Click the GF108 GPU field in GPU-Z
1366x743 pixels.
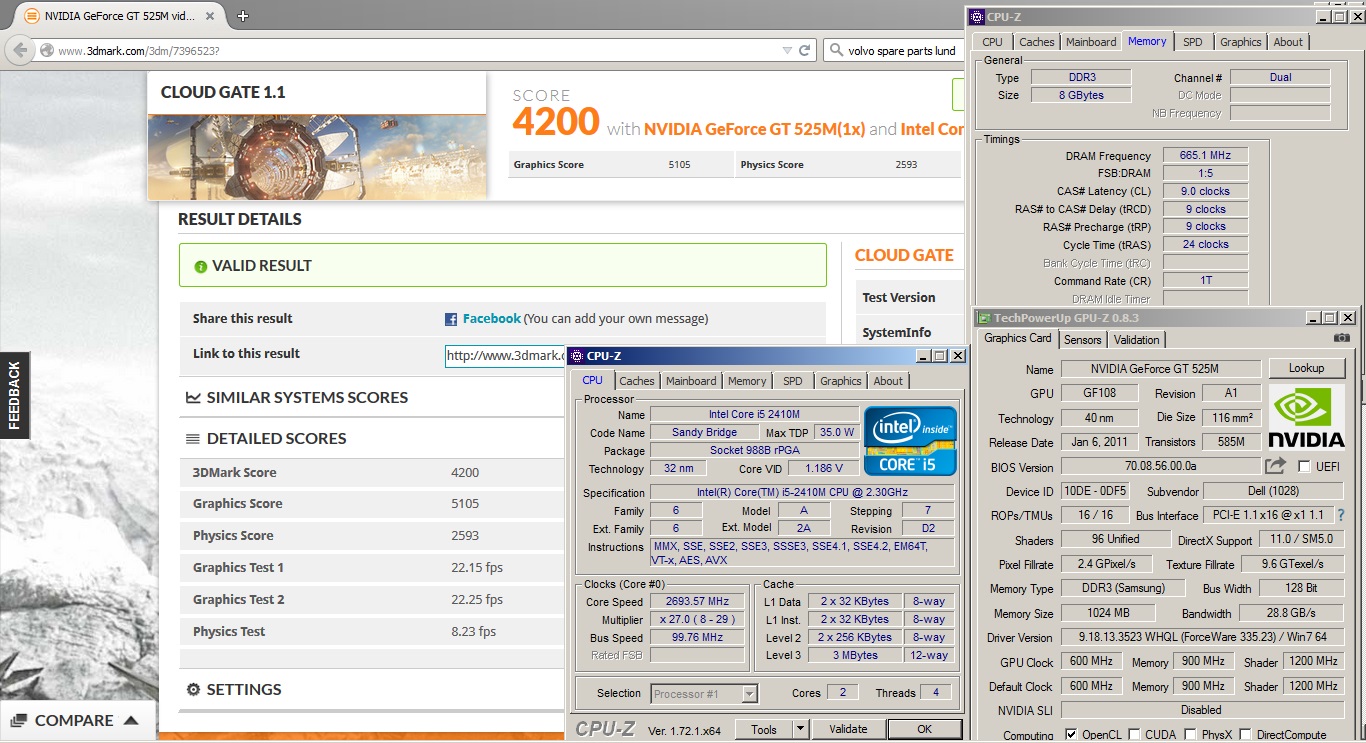click(x=1099, y=394)
